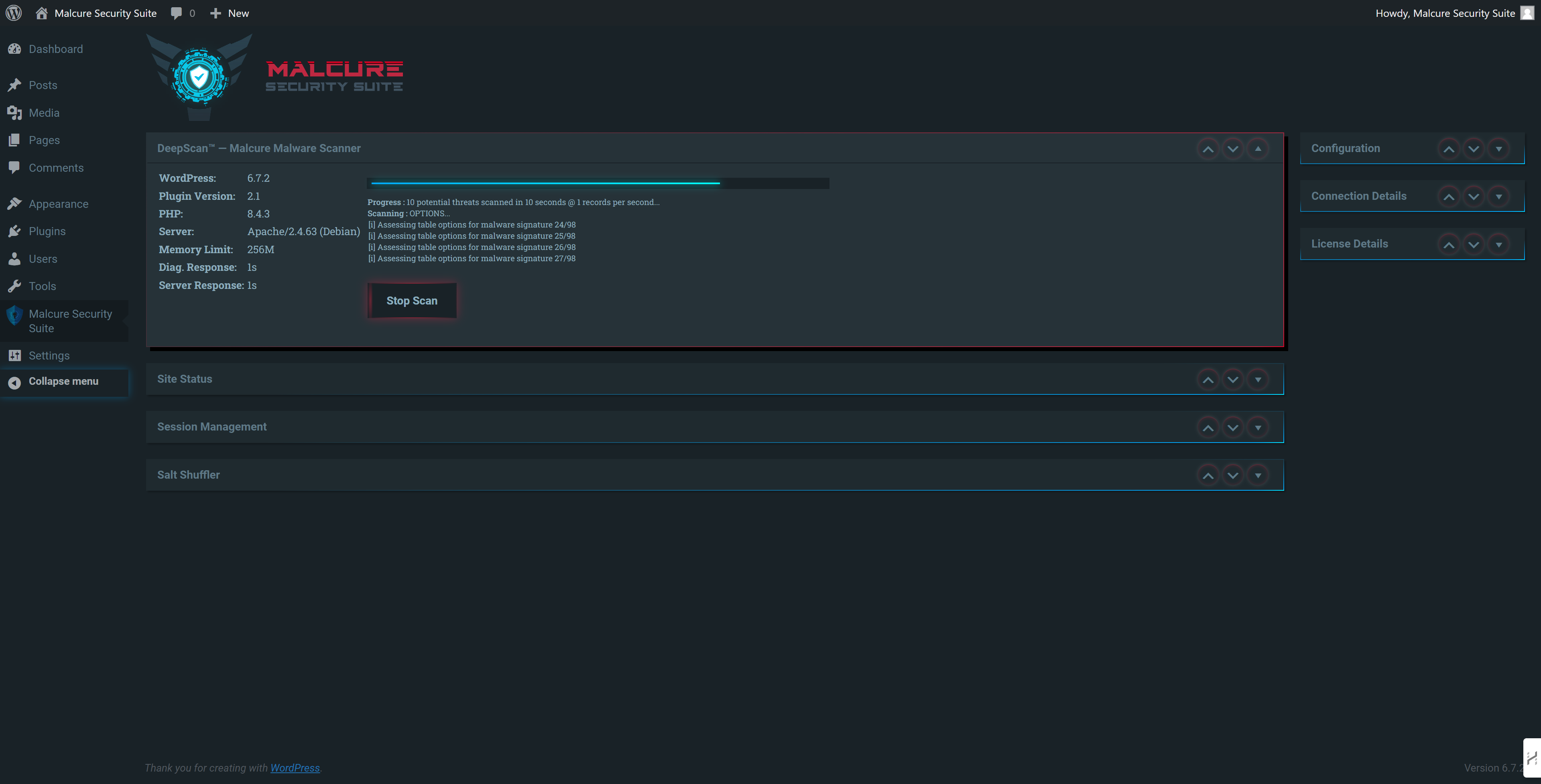The width and height of the screenshot is (1541, 784).
Task: Expand the Connection Details panel
Action: [x=1498, y=197]
